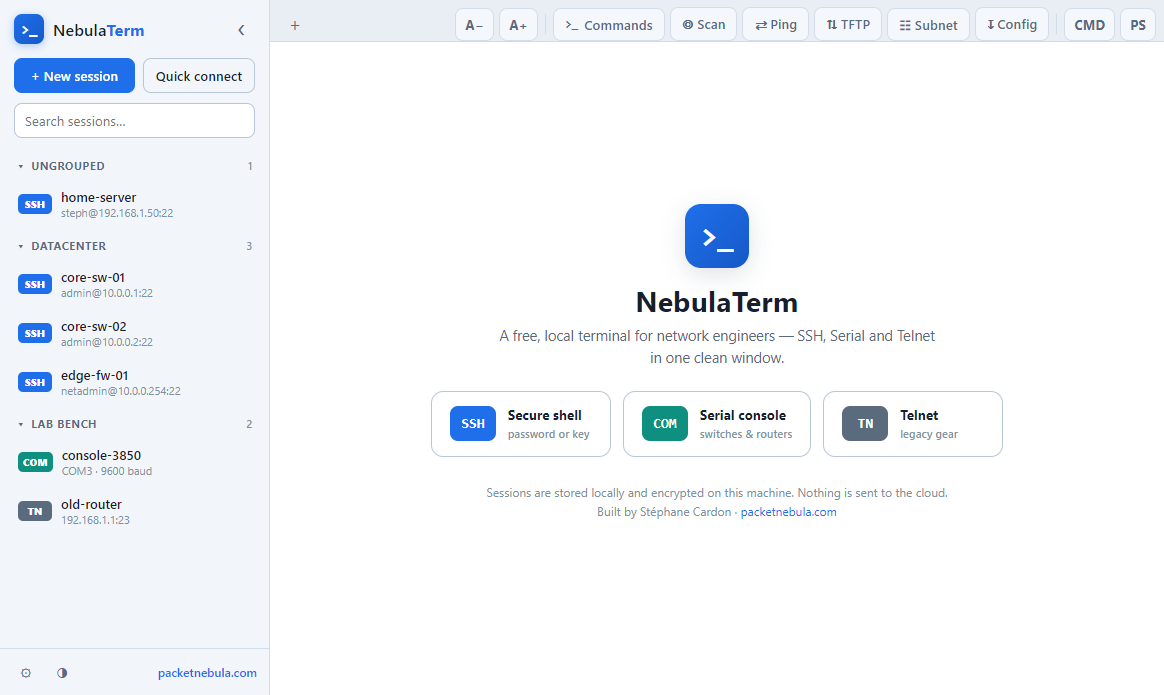This screenshot has width=1164, height=695.
Task: Click the NebulaTerm title in sidebar
Action: [x=99, y=30]
